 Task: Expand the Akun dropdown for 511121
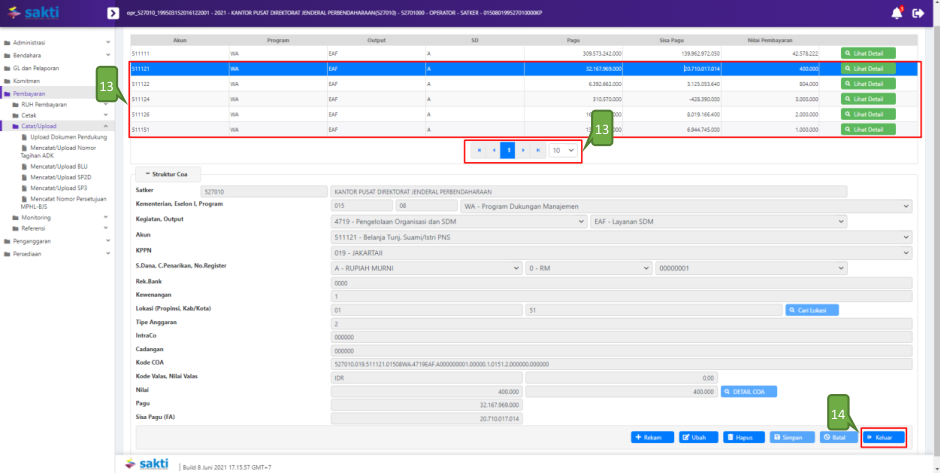coord(620,237)
